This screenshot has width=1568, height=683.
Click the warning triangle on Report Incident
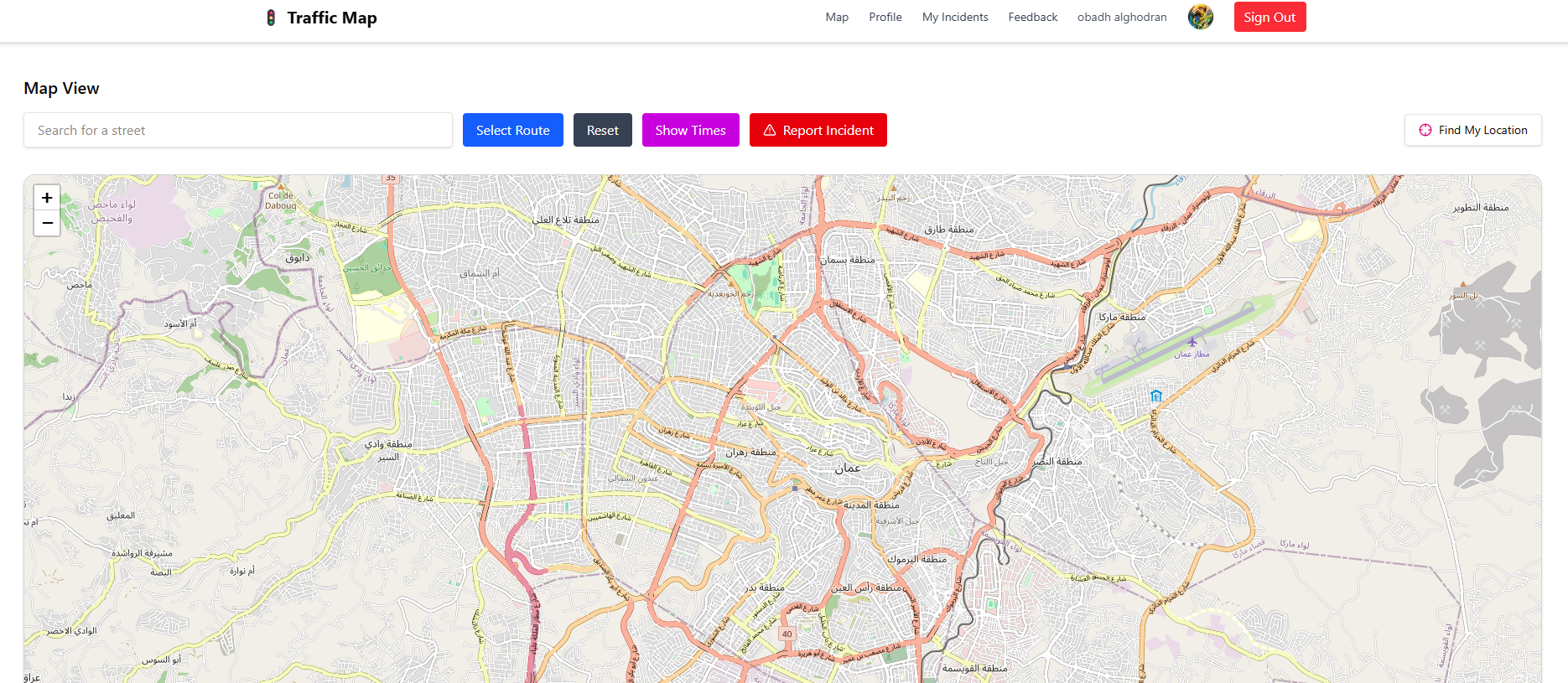point(770,130)
